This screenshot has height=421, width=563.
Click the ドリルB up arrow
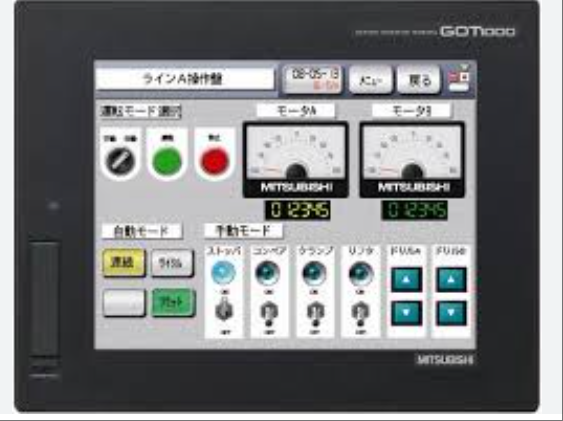(x=451, y=279)
